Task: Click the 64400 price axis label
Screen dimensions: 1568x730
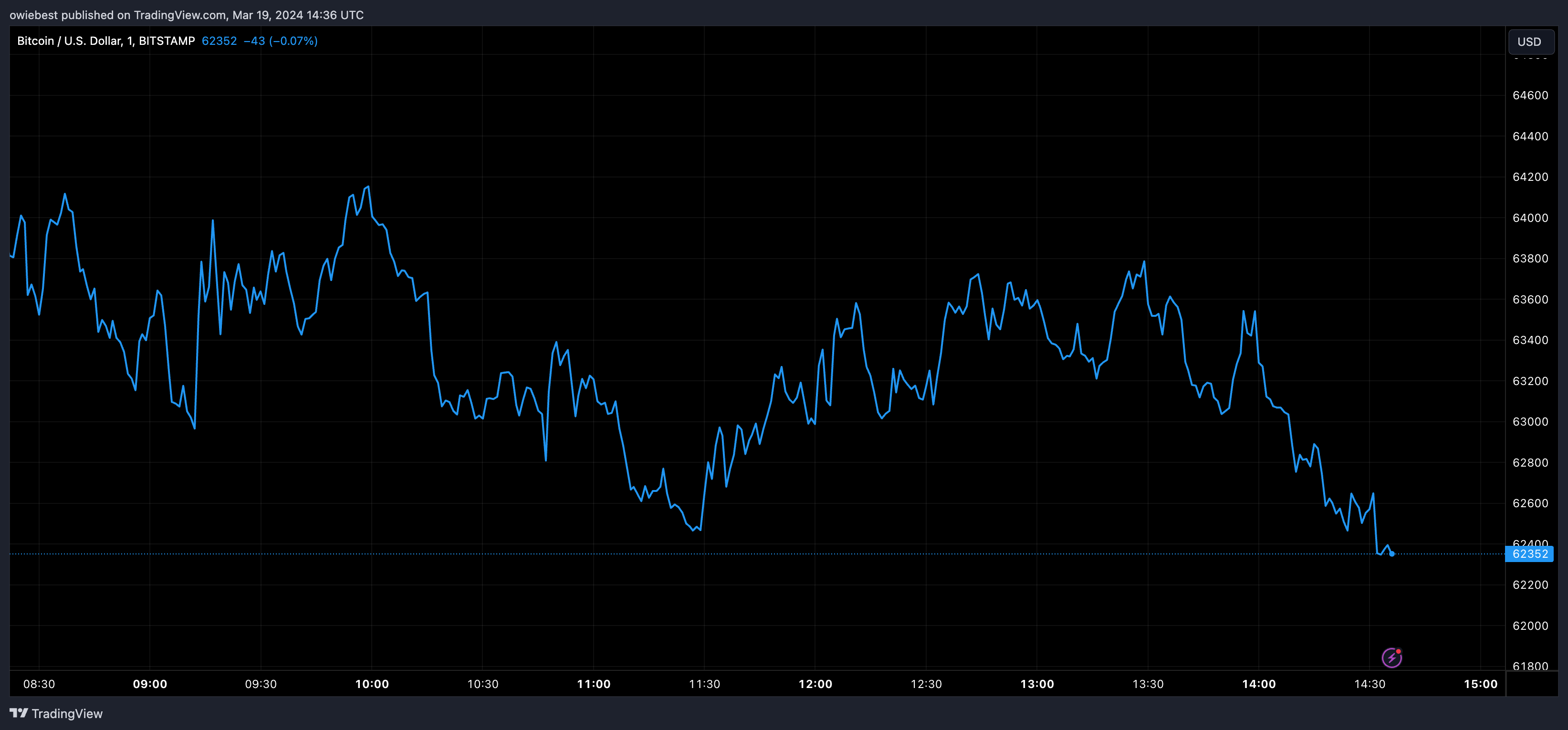Action: pyautogui.click(x=1530, y=136)
